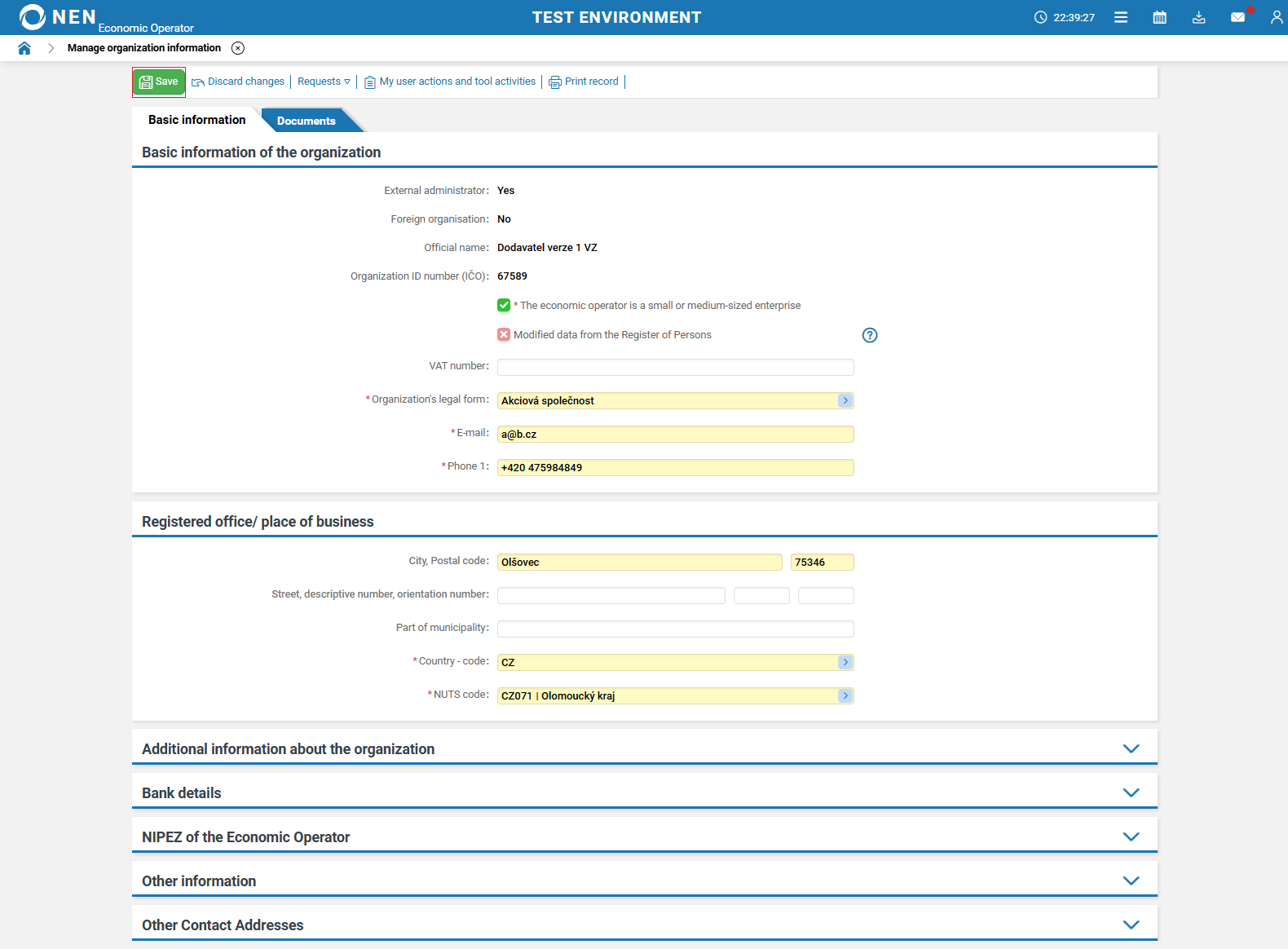Toggle small or medium-sized enterprise checkbox
Viewport: 1288px width, 949px height.
tap(504, 305)
